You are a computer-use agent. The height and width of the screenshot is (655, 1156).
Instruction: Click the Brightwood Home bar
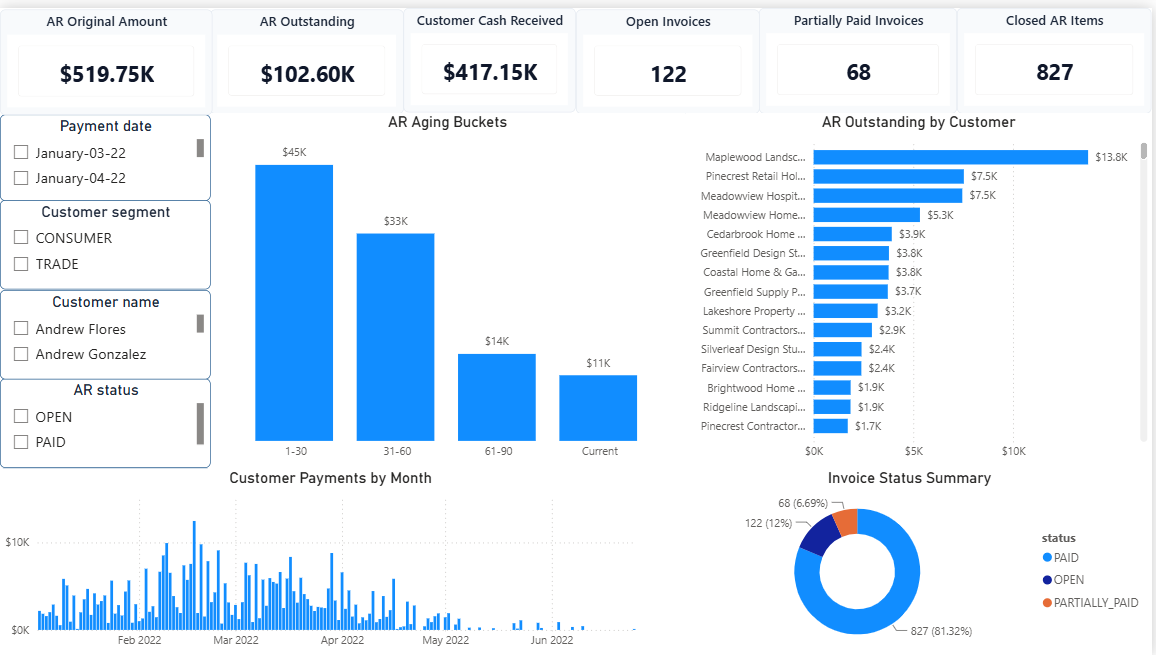pyautogui.click(x=832, y=387)
